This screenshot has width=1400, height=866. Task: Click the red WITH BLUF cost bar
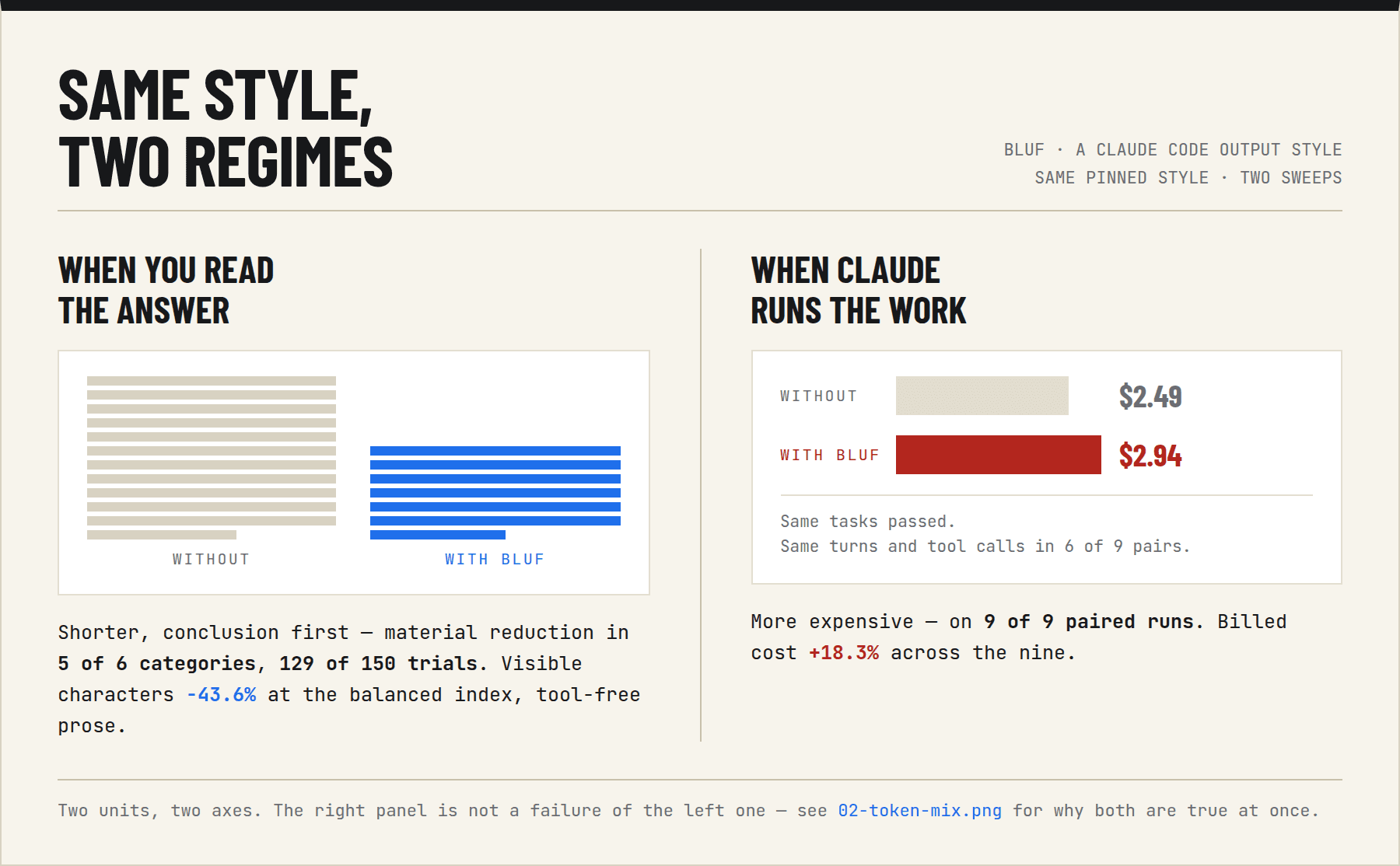tap(999, 455)
